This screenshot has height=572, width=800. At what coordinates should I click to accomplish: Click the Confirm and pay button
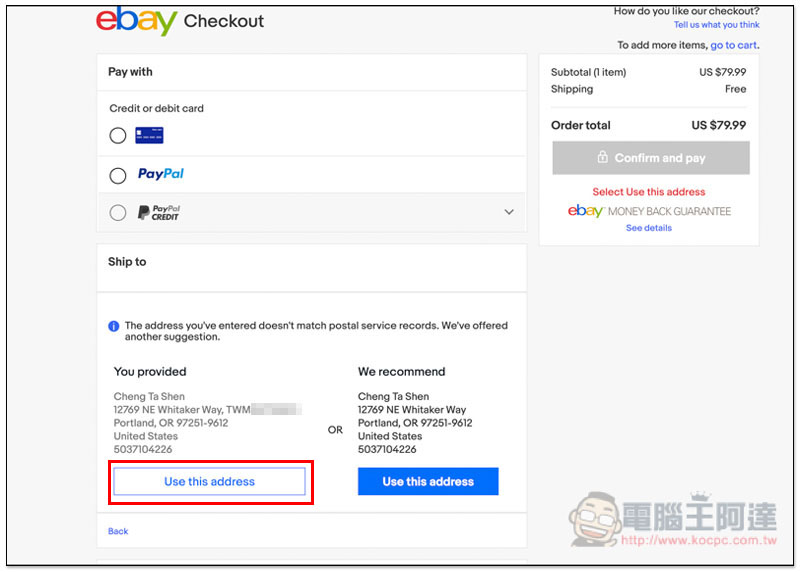[x=651, y=158]
